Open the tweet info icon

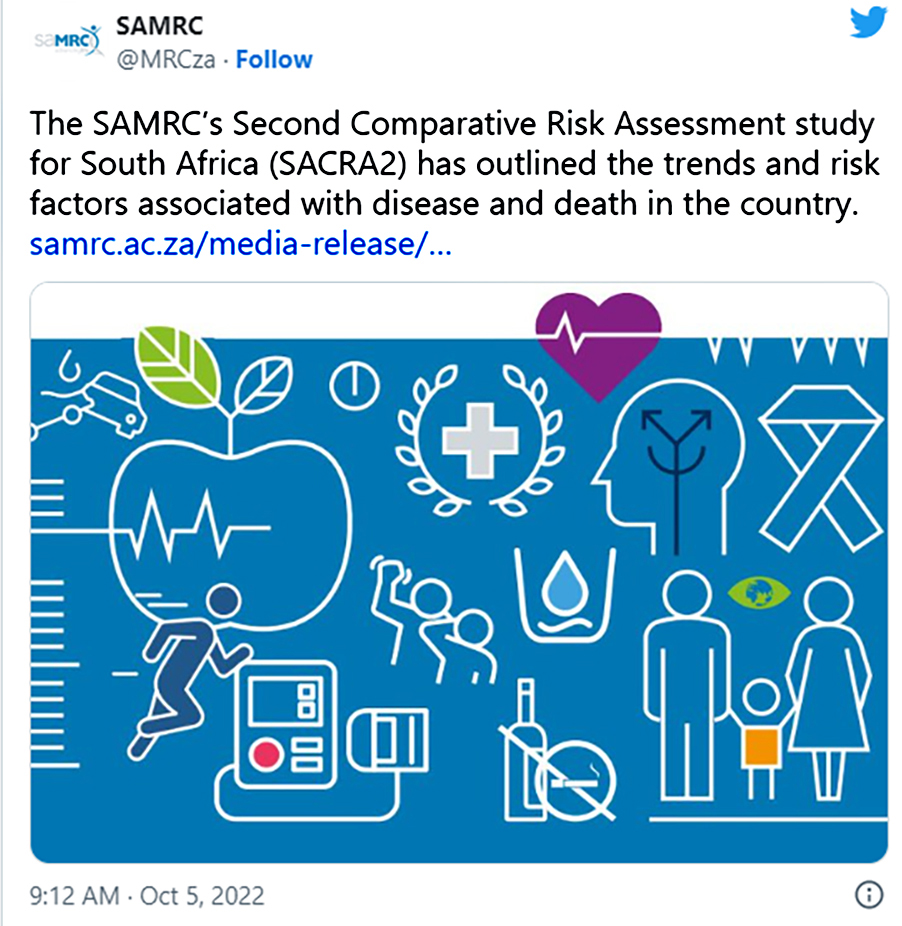click(868, 895)
